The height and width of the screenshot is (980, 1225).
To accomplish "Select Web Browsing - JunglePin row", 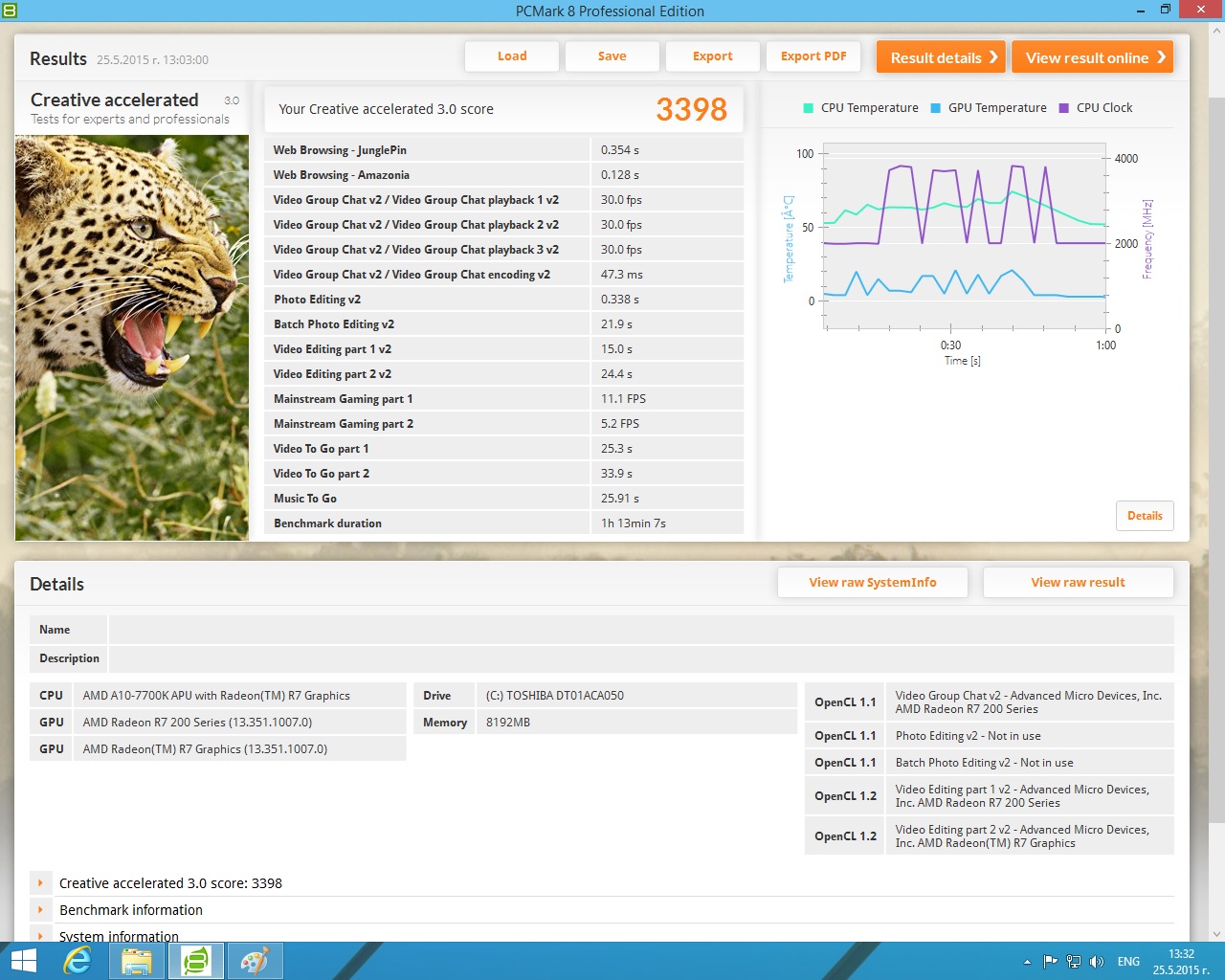I will click(503, 150).
